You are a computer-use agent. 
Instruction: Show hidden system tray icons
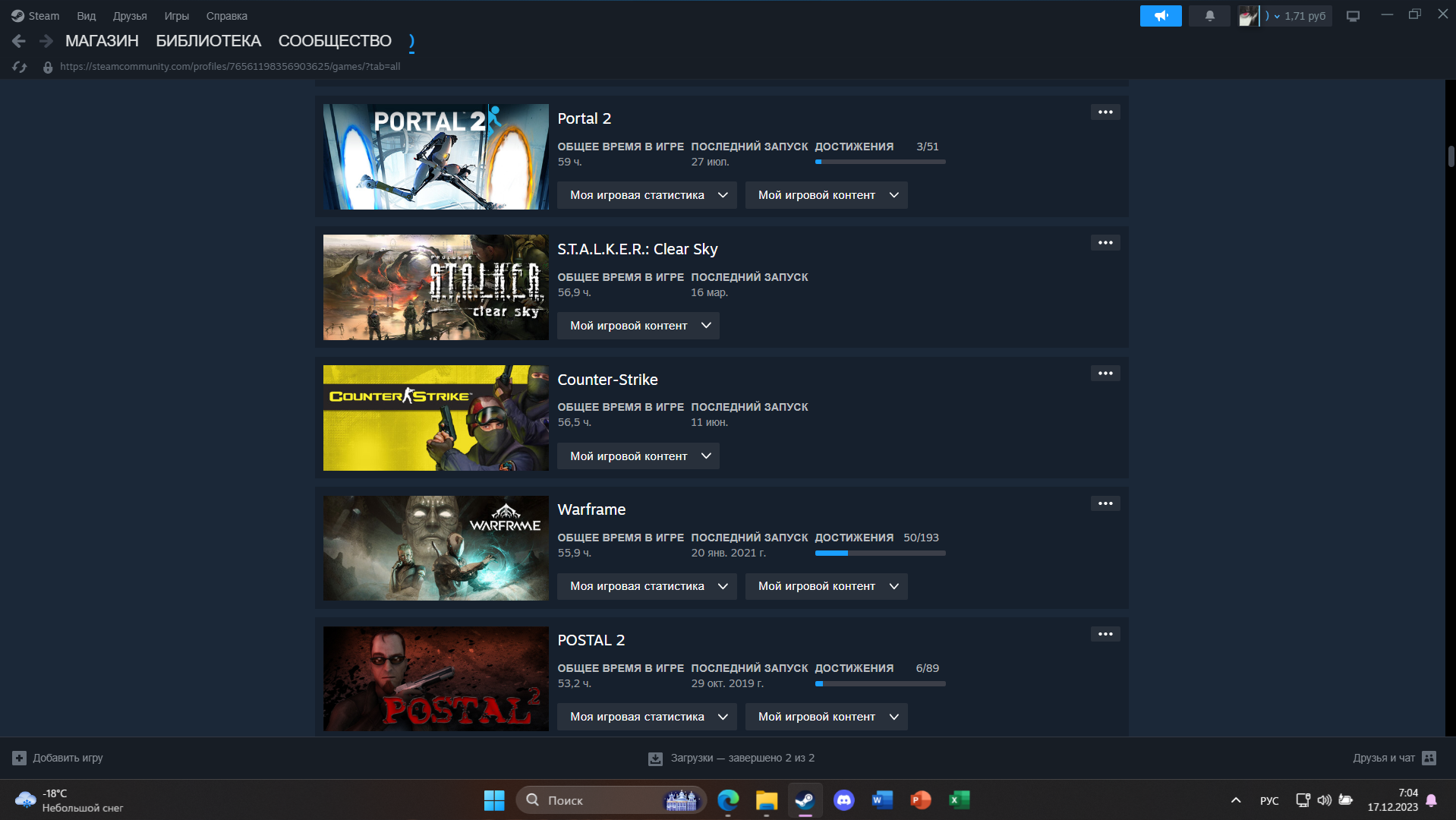pyautogui.click(x=1236, y=800)
